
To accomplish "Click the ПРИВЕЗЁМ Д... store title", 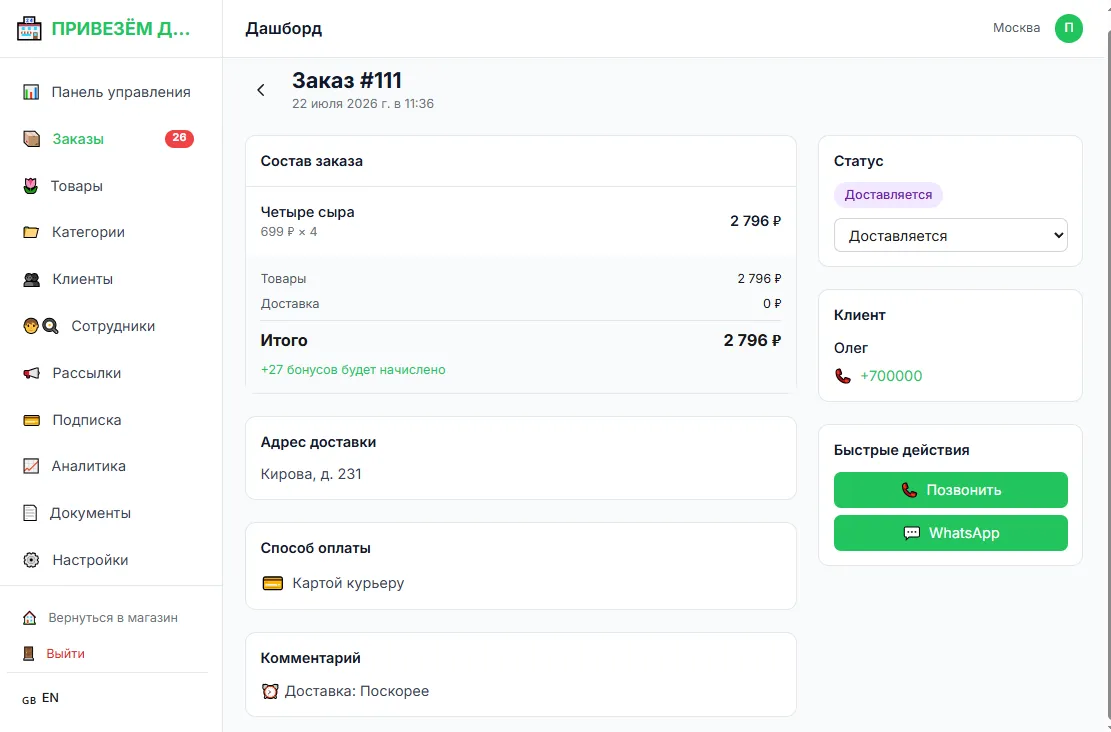I will pyautogui.click(x=120, y=28).
